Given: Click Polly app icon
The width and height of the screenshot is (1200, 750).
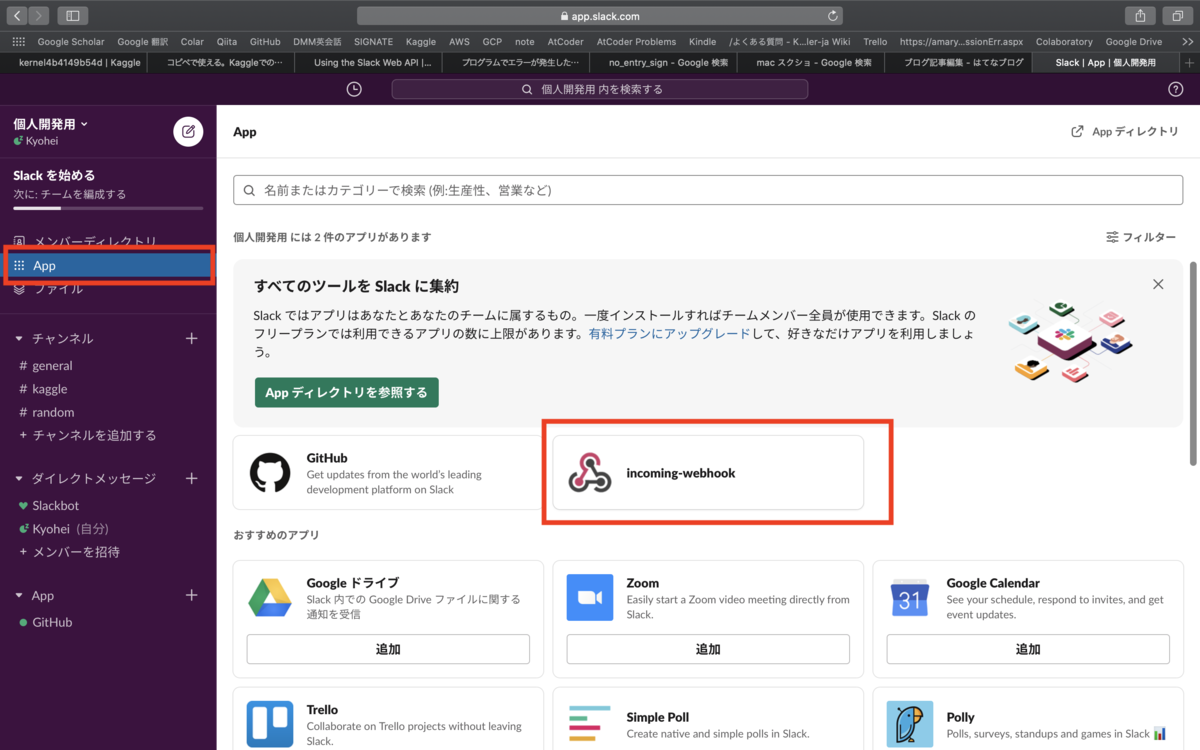Looking at the screenshot, I should (910, 725).
